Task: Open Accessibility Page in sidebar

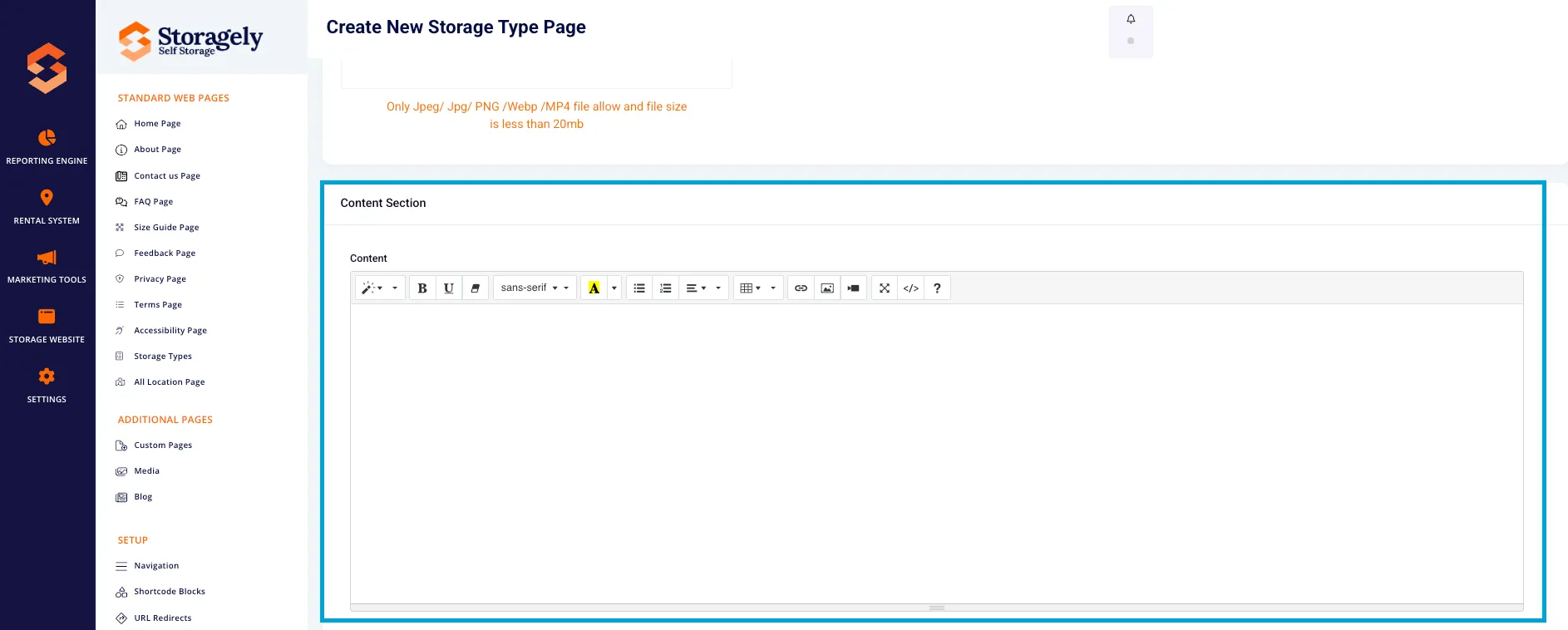Action: coord(170,331)
